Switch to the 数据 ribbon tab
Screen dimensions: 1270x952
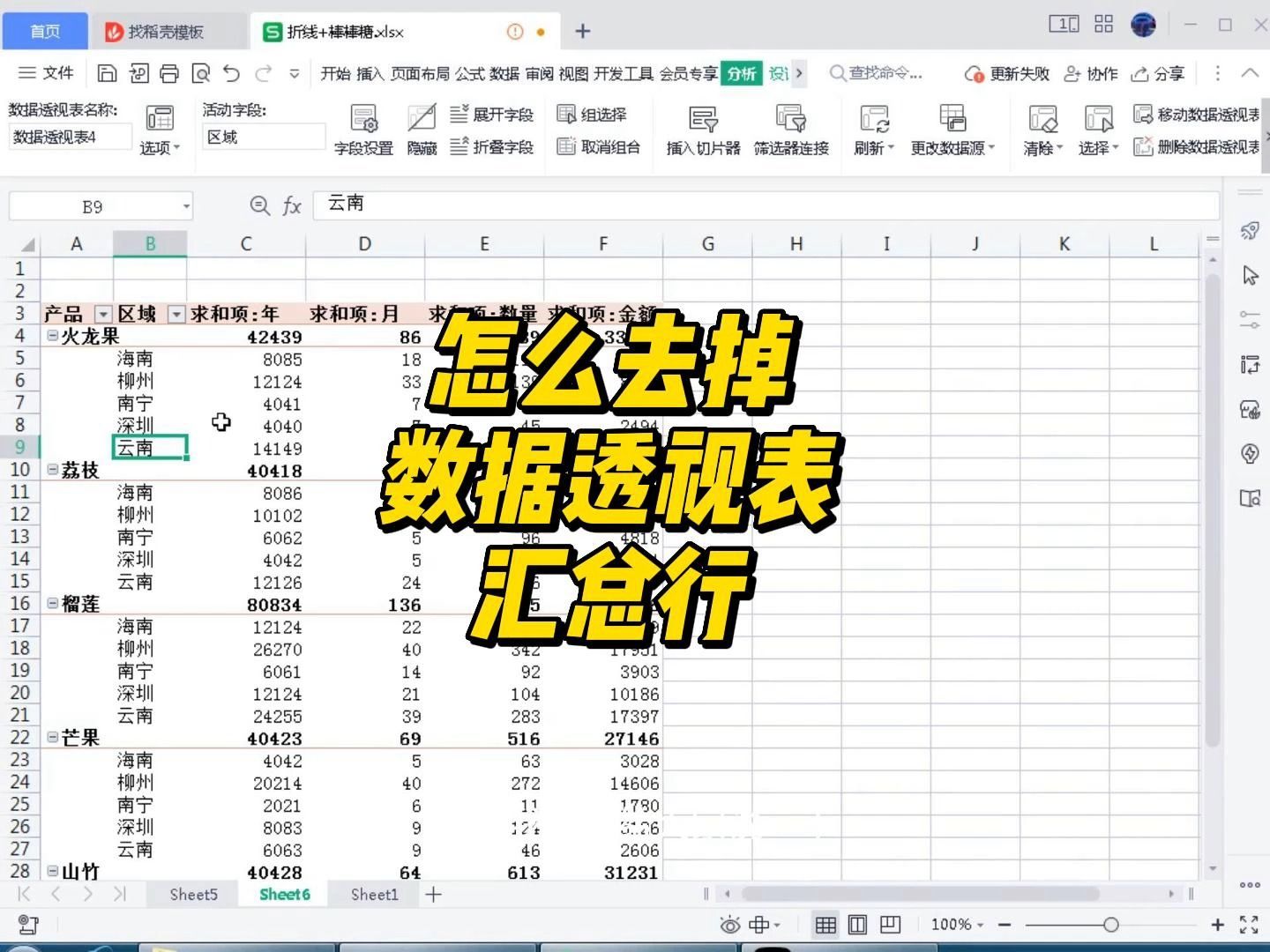click(x=504, y=74)
